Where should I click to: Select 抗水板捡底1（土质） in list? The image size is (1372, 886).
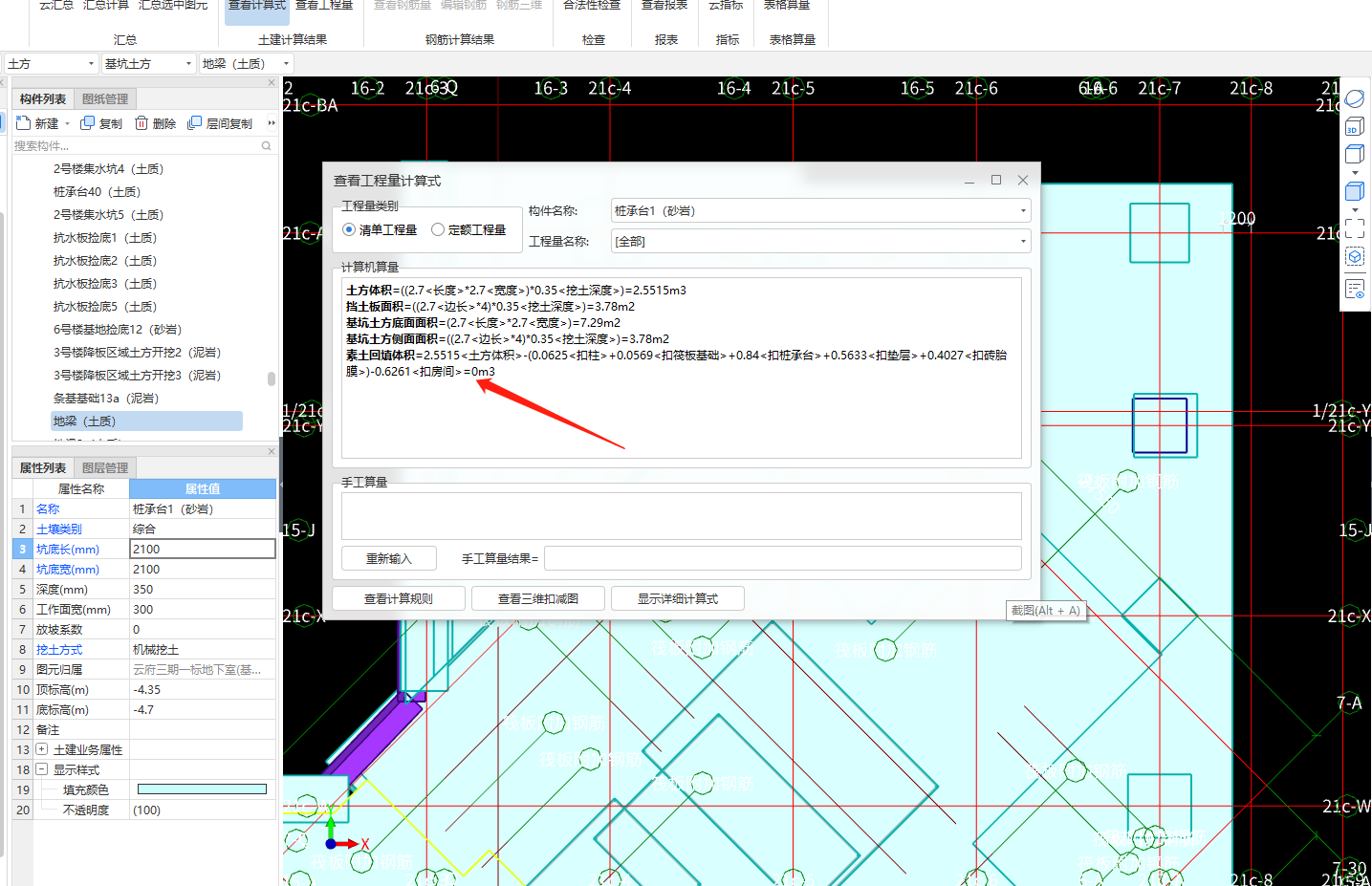pyautogui.click(x=105, y=238)
